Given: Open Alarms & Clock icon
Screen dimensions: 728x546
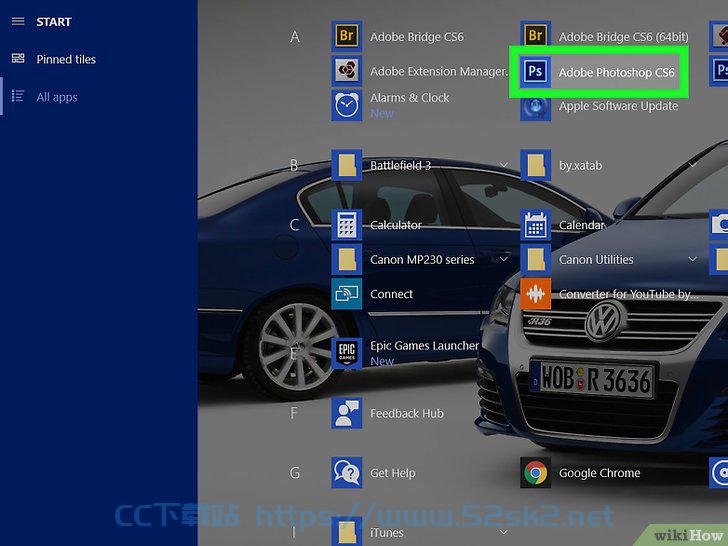Looking at the screenshot, I should point(347,105).
